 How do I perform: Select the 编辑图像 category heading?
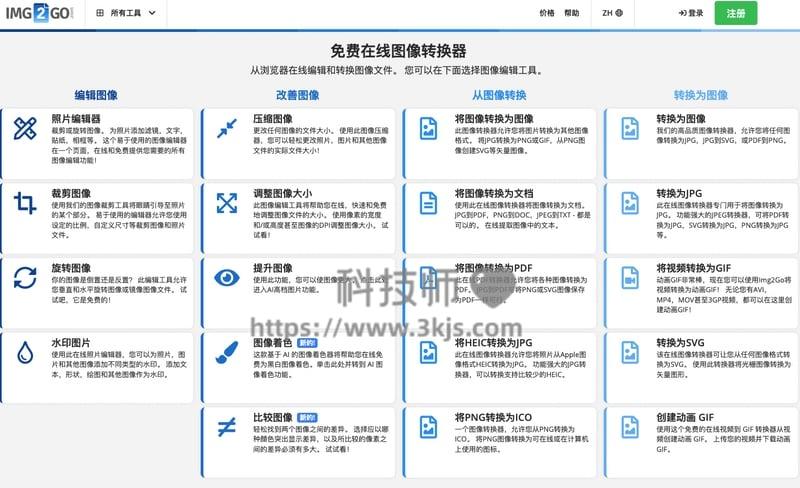(96, 95)
